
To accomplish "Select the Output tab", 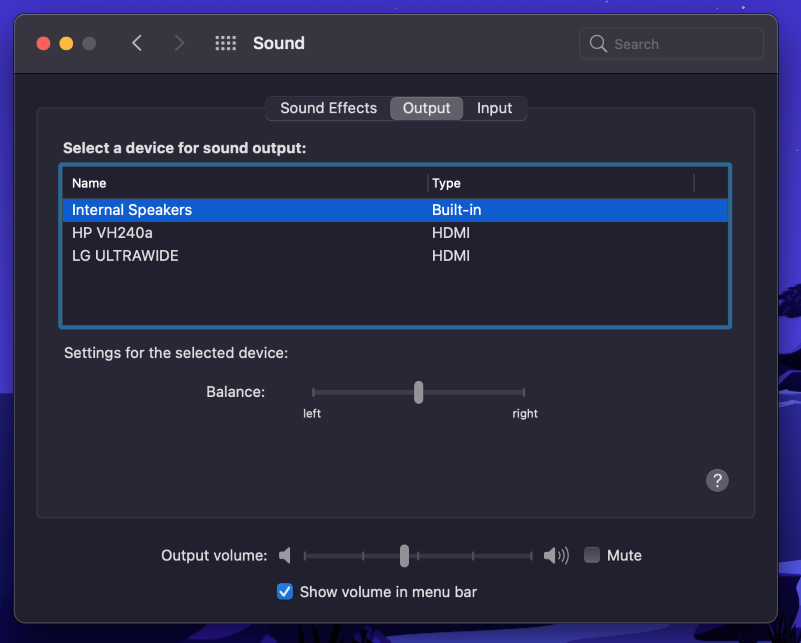I will pos(426,108).
